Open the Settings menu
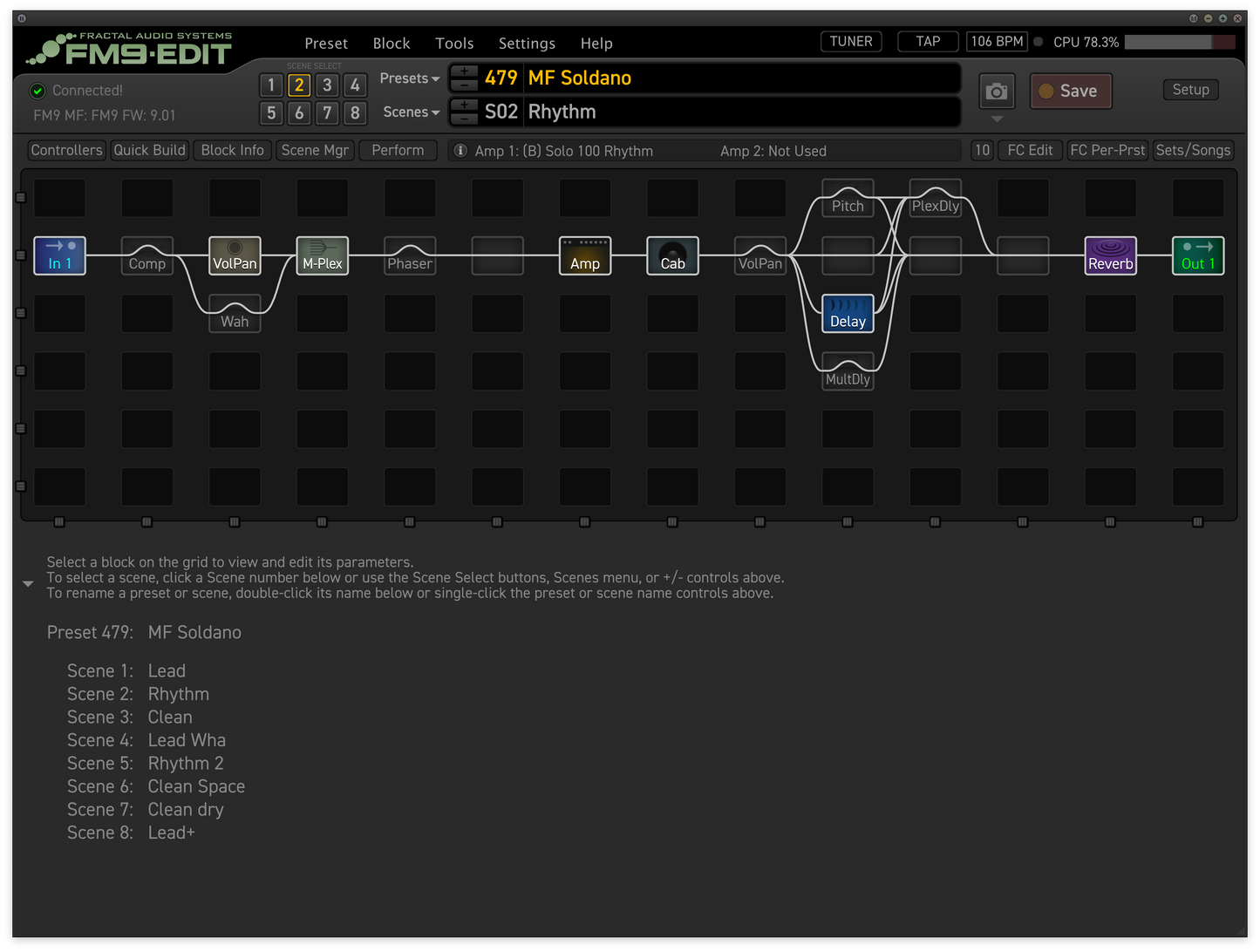The width and height of the screenshot is (1260, 952). pyautogui.click(x=527, y=43)
